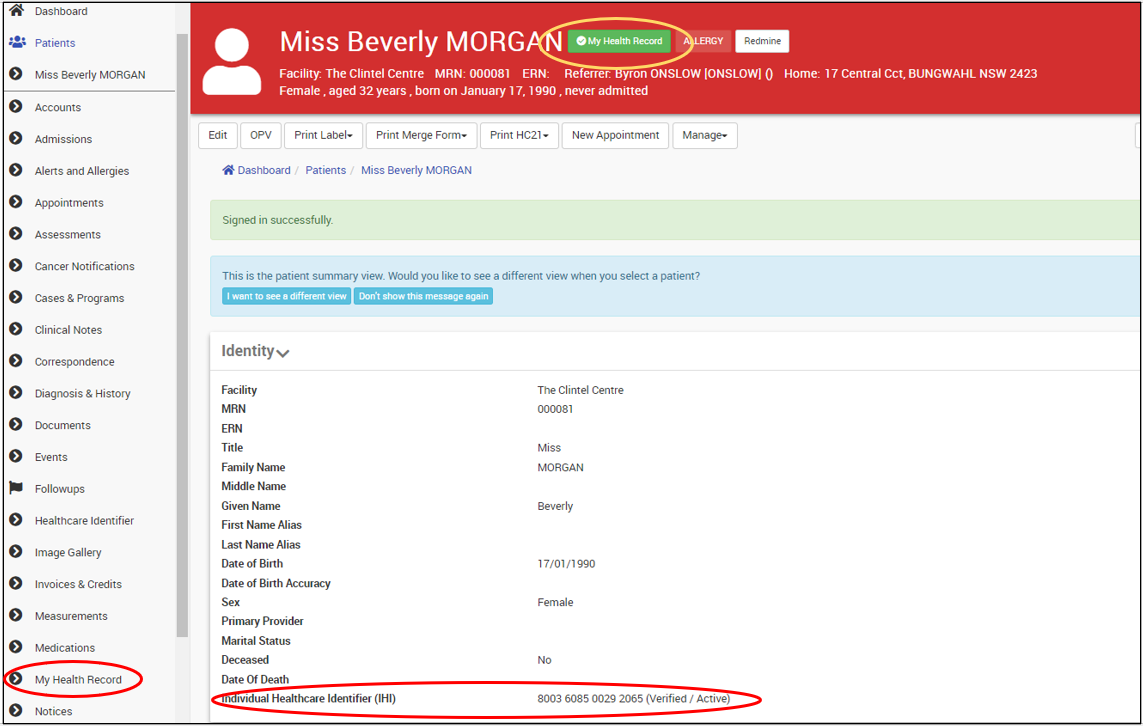Open Image Gallery in the sidebar
The width and height of the screenshot is (1143, 726).
coord(68,553)
